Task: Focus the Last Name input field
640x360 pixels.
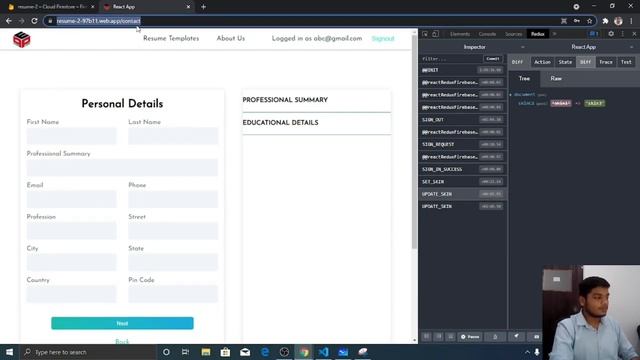Action: tap(173, 136)
